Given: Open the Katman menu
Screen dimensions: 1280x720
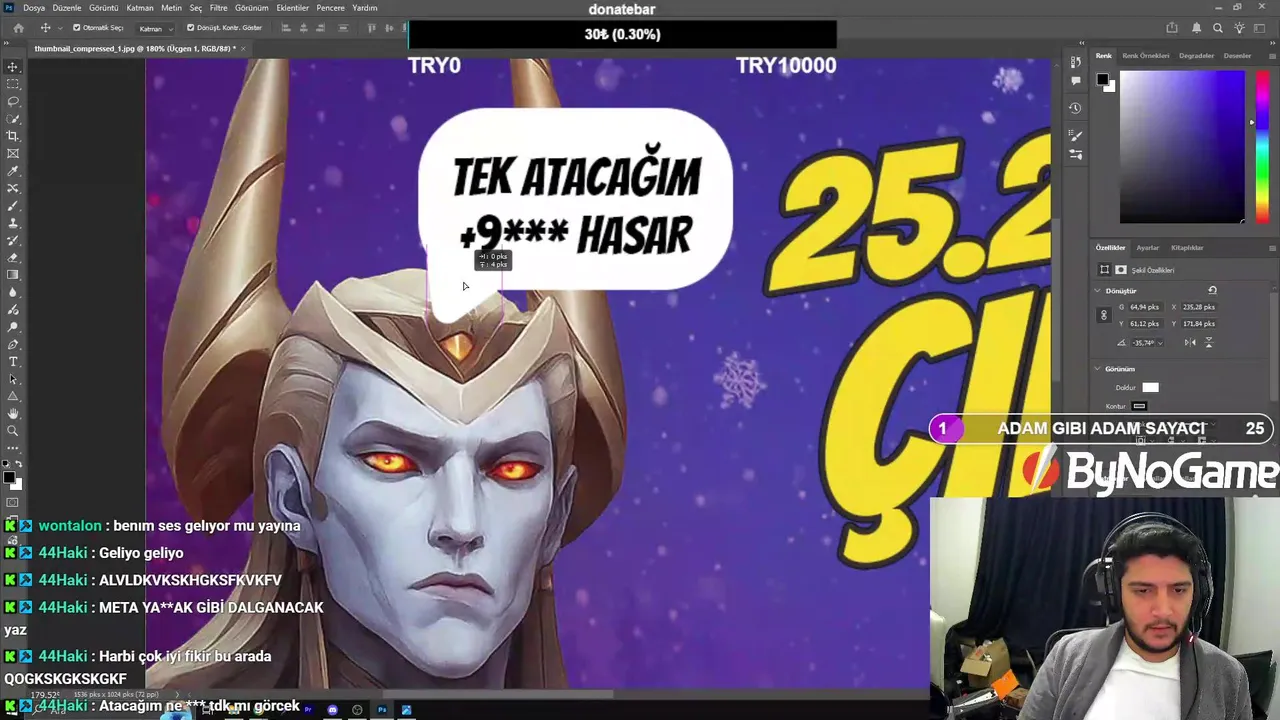Looking at the screenshot, I should (140, 8).
